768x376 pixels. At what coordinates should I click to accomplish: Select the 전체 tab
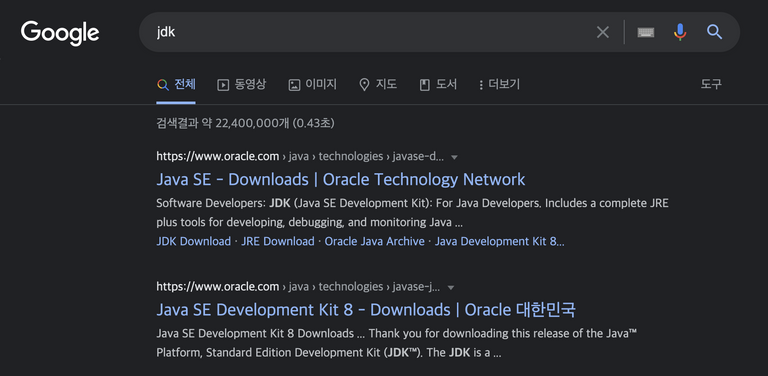pyautogui.click(x=176, y=85)
